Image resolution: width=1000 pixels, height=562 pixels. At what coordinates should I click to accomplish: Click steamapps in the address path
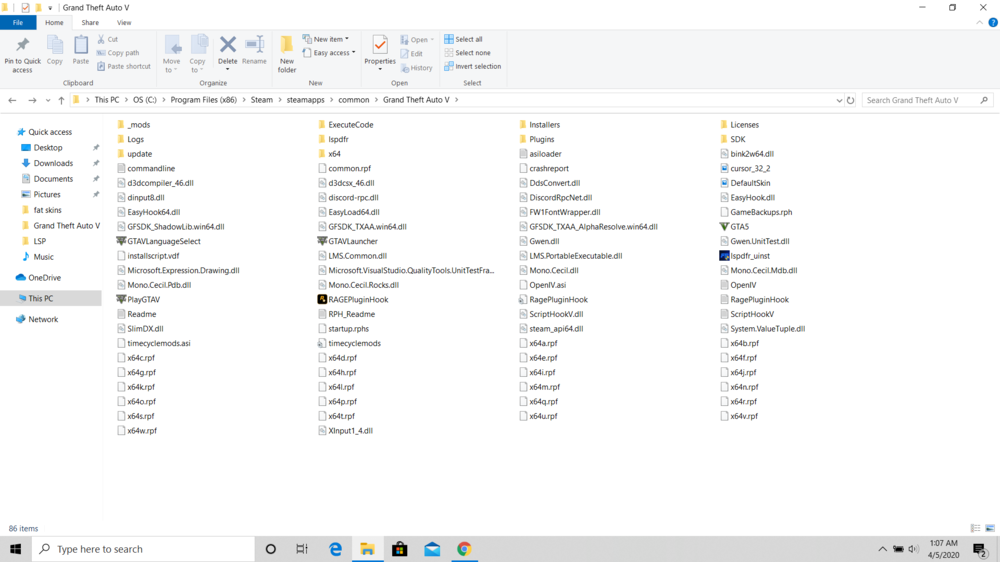point(305,100)
